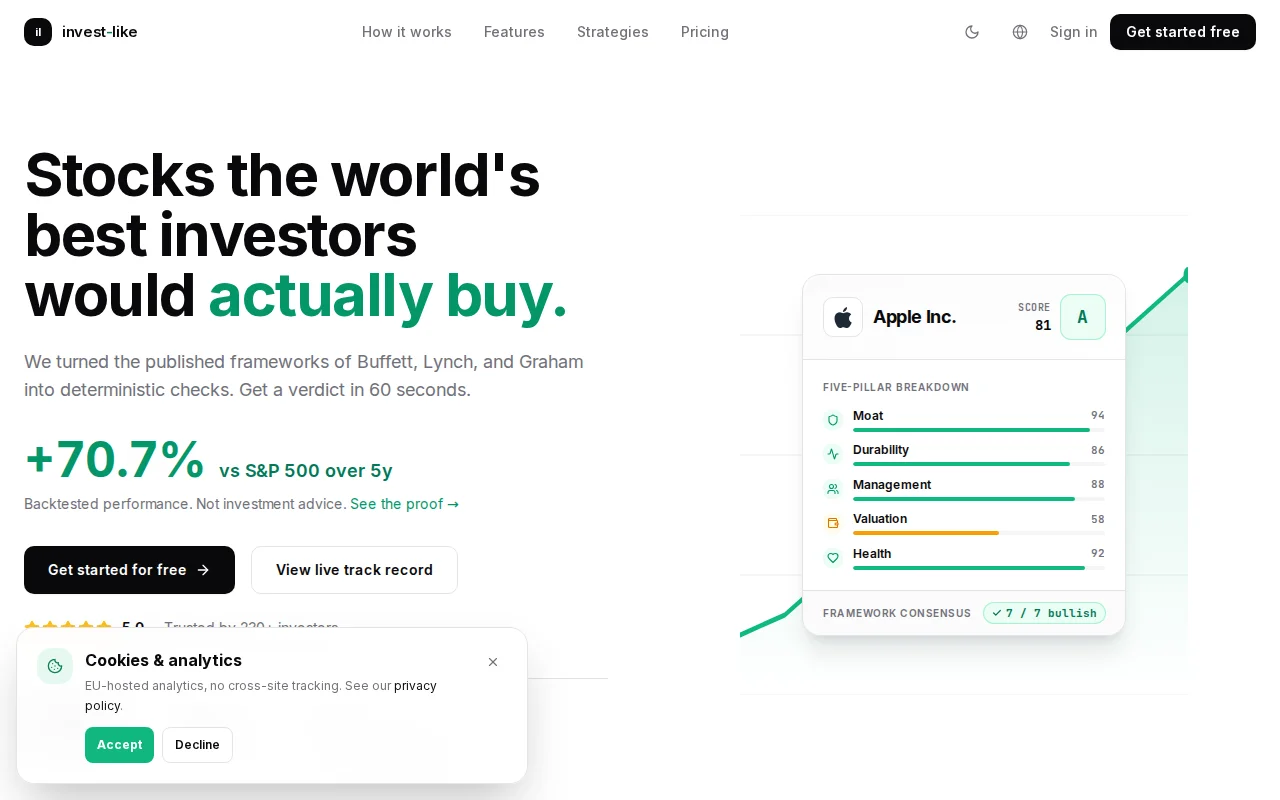The width and height of the screenshot is (1280, 800).
Task: Click the Valuation wallet icon
Action: pyautogui.click(x=833, y=523)
